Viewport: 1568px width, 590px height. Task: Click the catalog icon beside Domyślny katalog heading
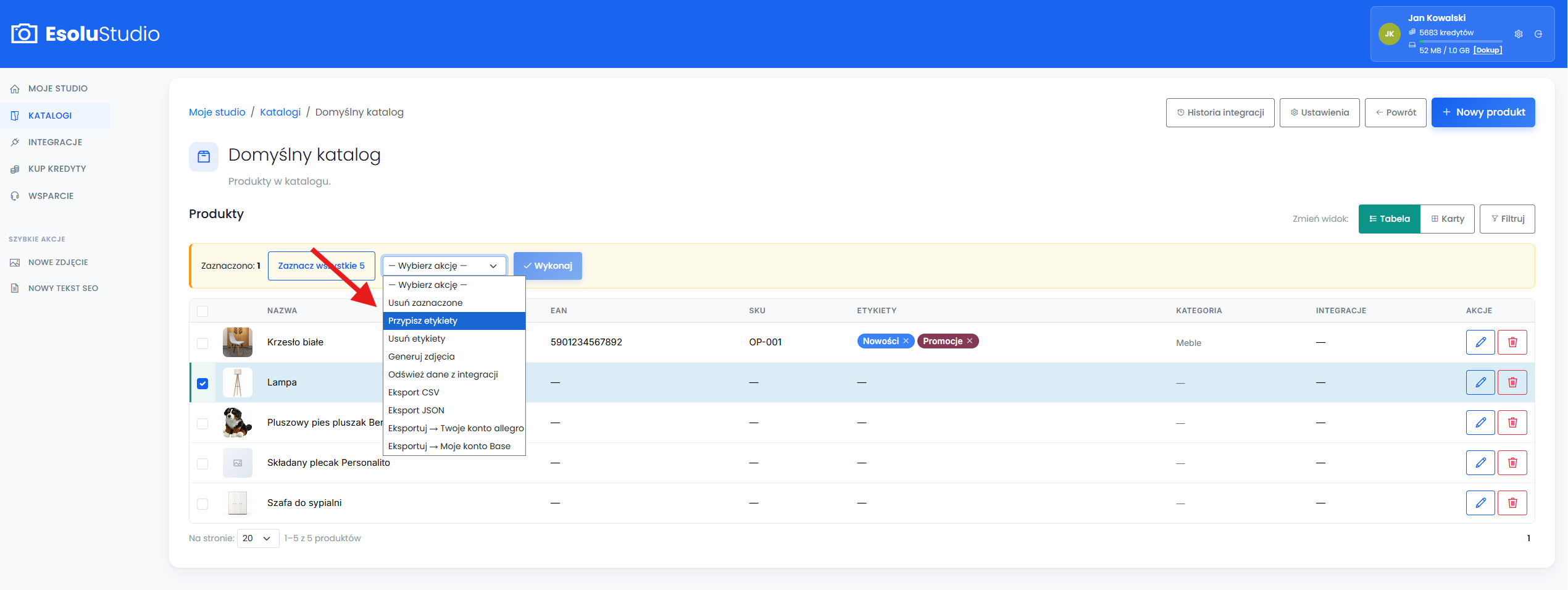pyautogui.click(x=204, y=157)
